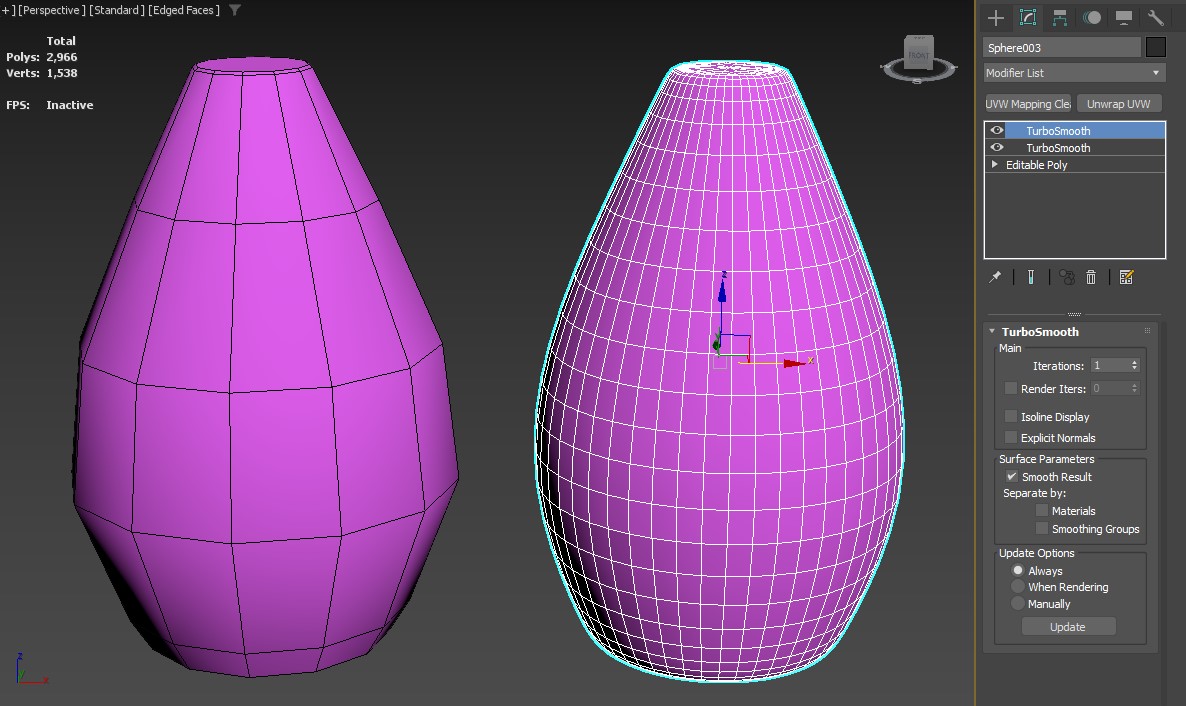1186x706 pixels.
Task: Select the When Rendering update option
Action: tap(1018, 587)
